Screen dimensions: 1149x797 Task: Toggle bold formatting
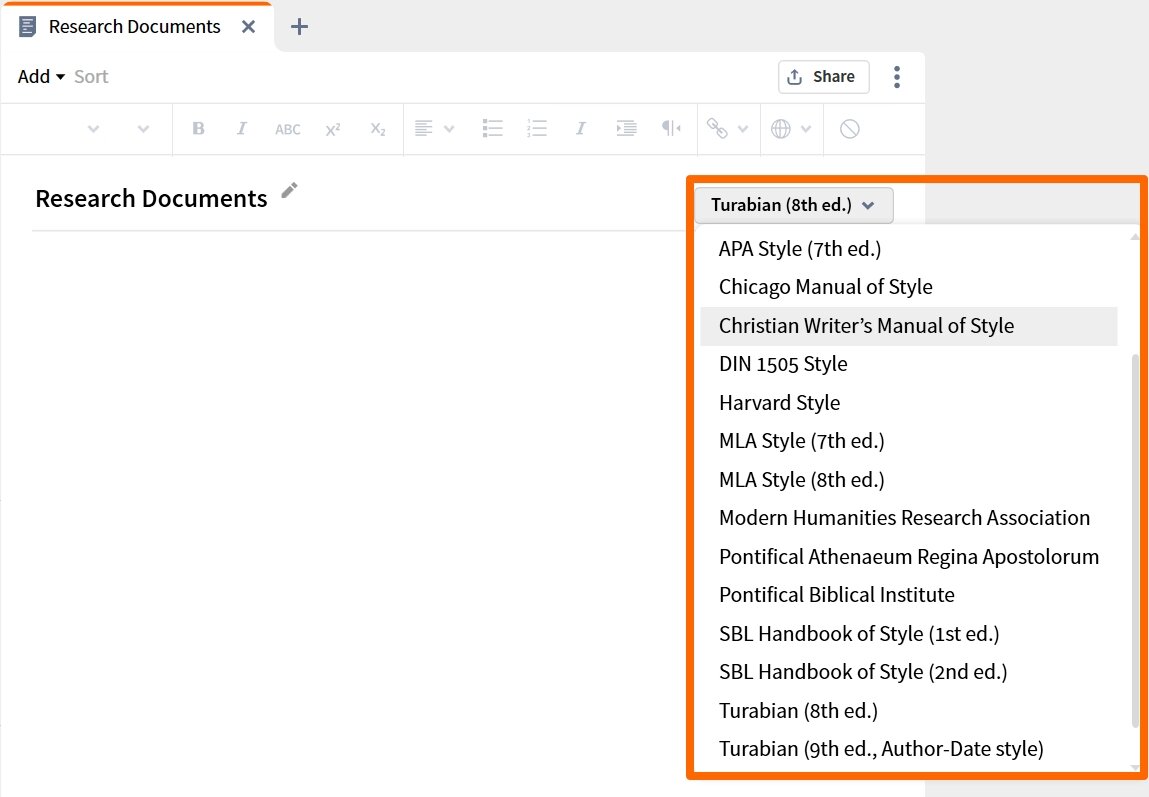pyautogui.click(x=198, y=128)
